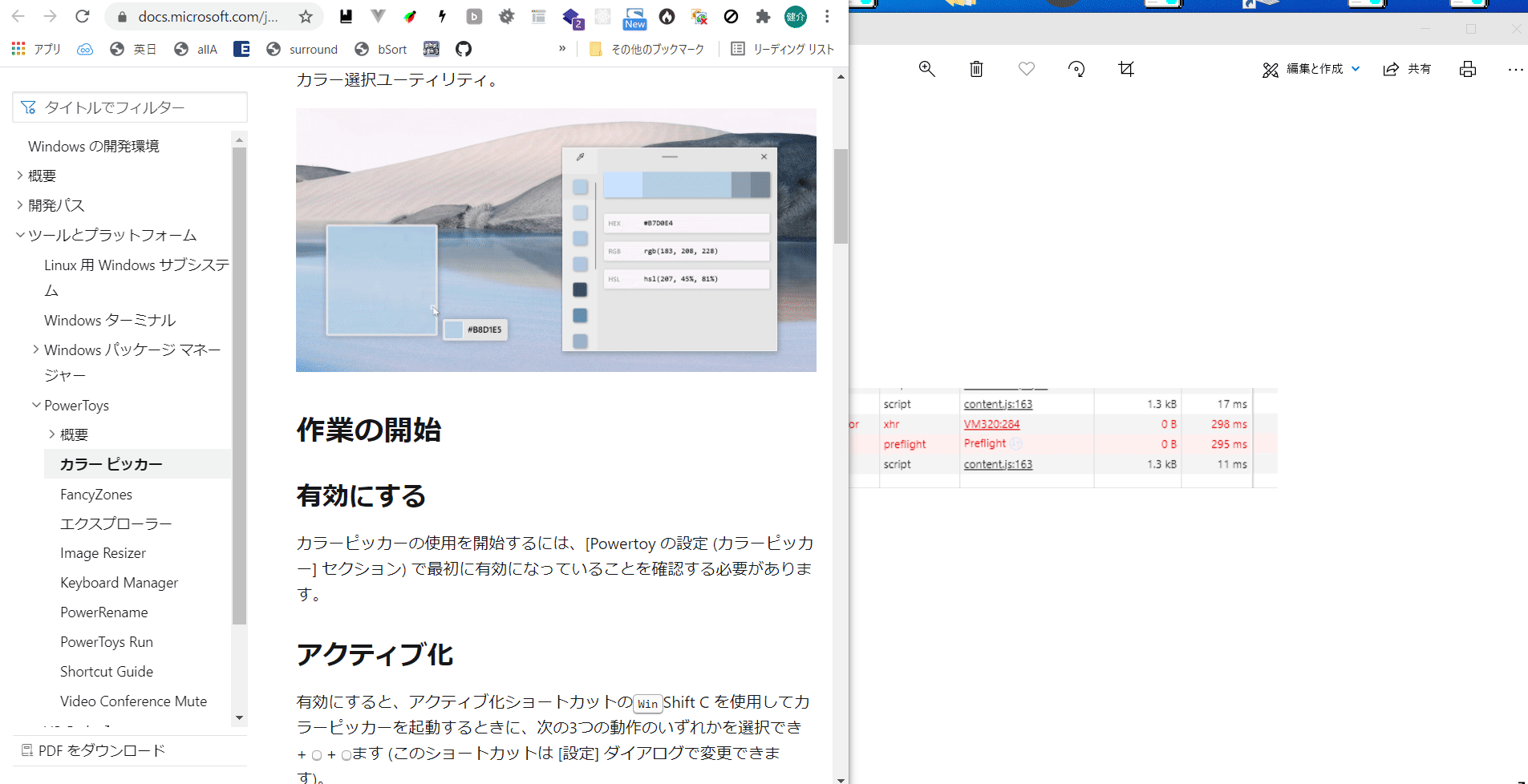Open the 編集と作成 dropdown
Image resolution: width=1528 pixels, height=784 pixels.
point(1311,69)
